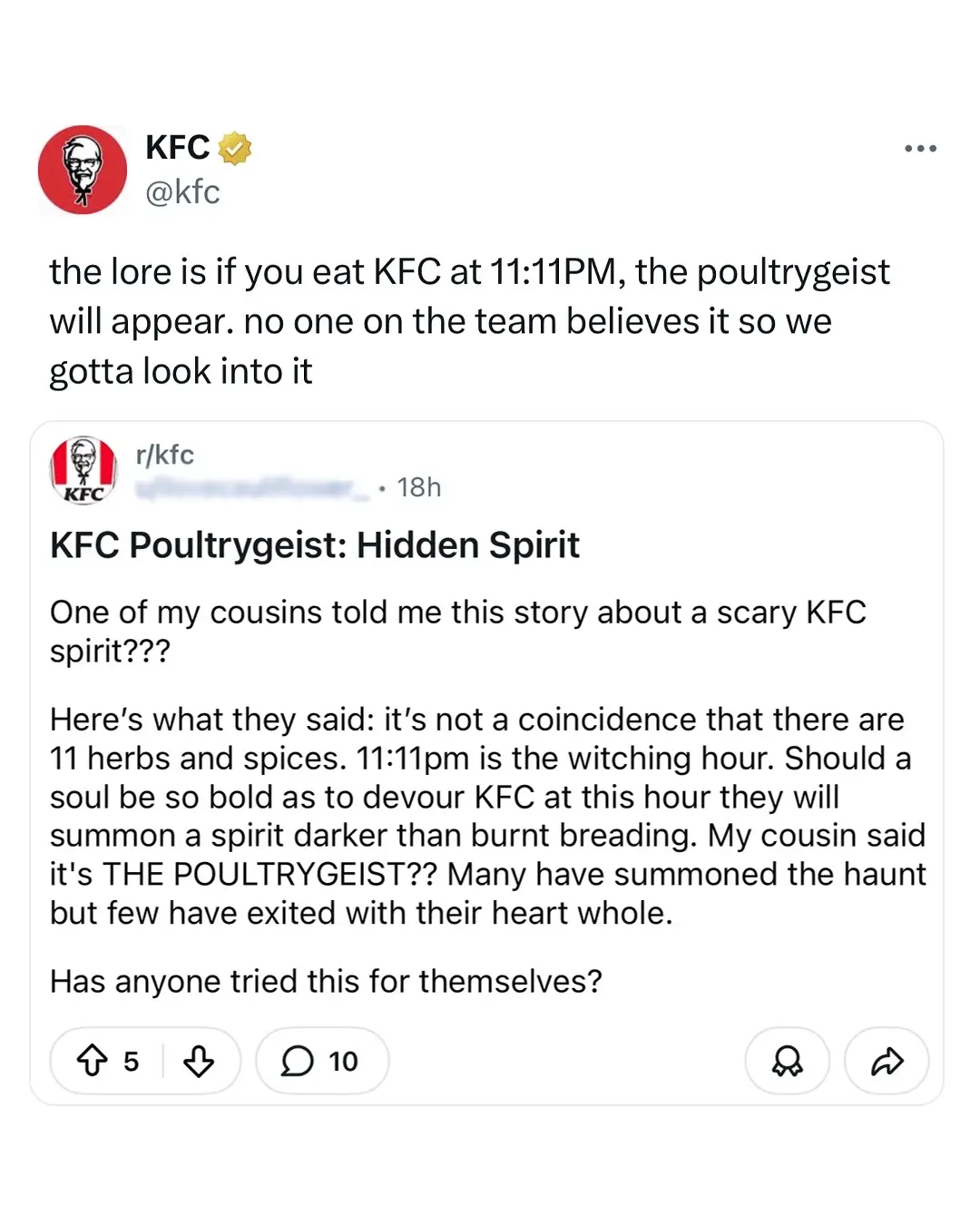Click the comment count showing 10

point(343,1061)
